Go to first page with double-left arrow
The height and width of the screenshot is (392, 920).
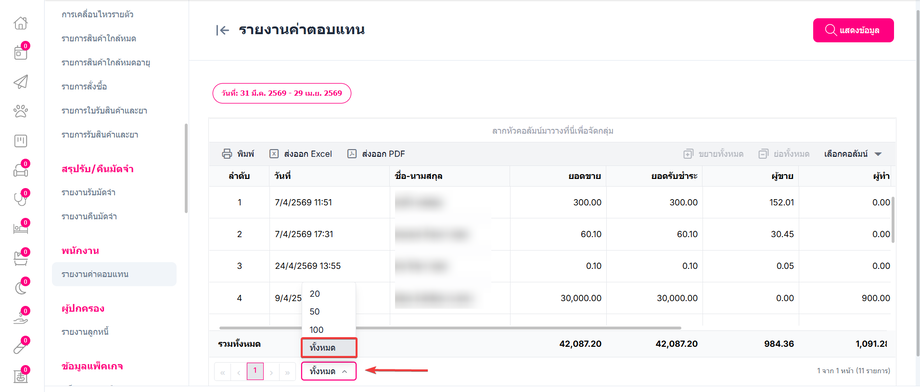click(223, 371)
